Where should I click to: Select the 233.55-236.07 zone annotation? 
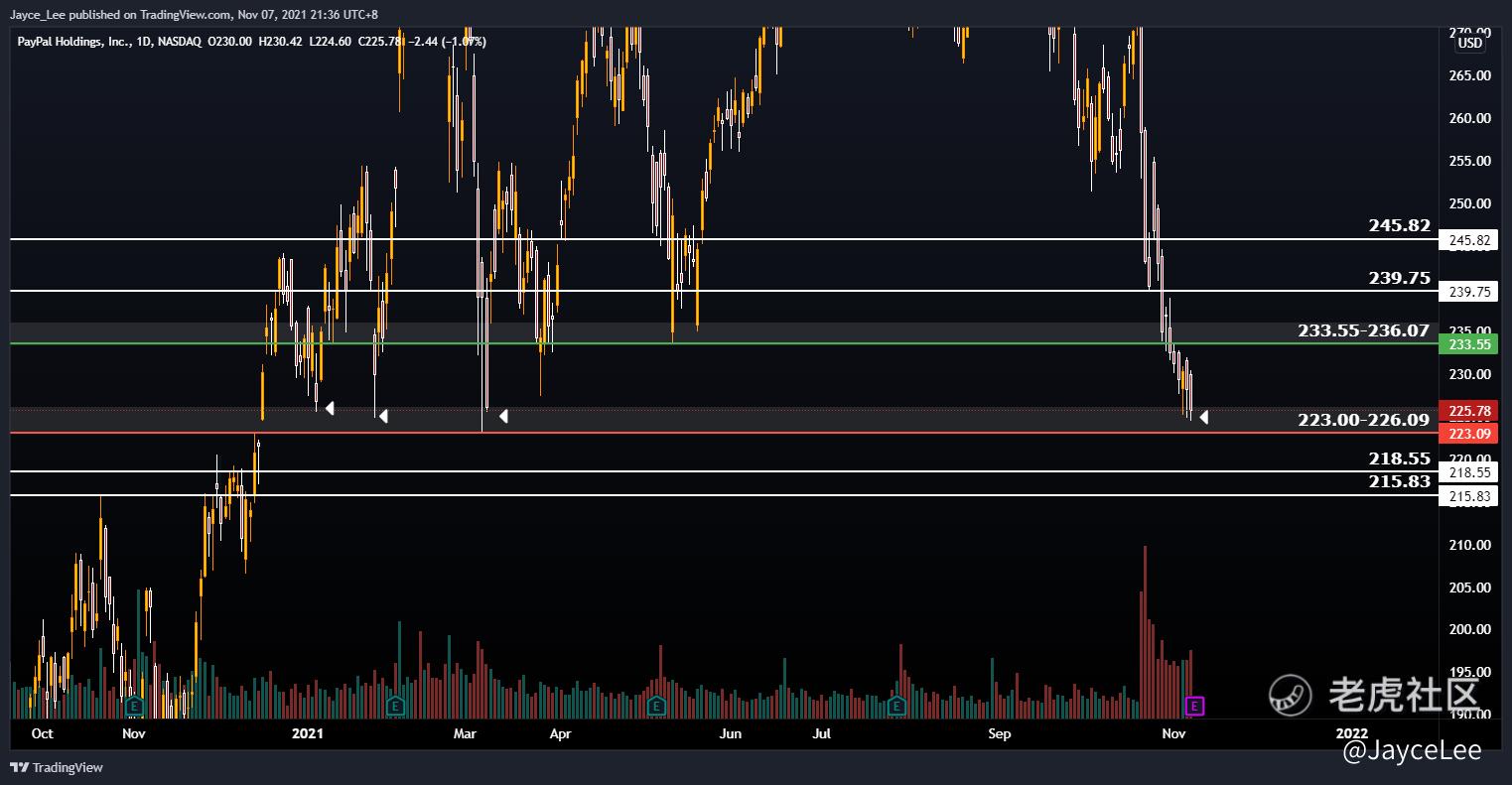point(1364,330)
